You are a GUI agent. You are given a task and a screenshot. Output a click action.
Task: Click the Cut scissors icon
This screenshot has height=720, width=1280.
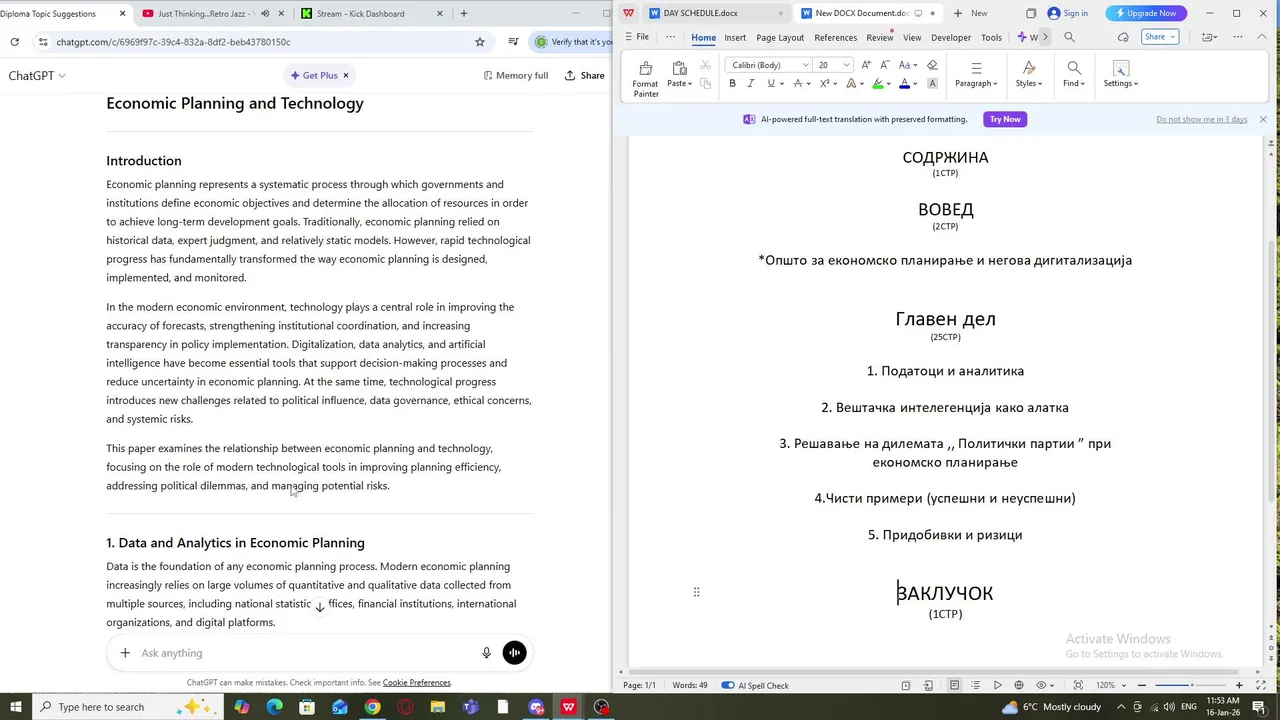pos(705,65)
